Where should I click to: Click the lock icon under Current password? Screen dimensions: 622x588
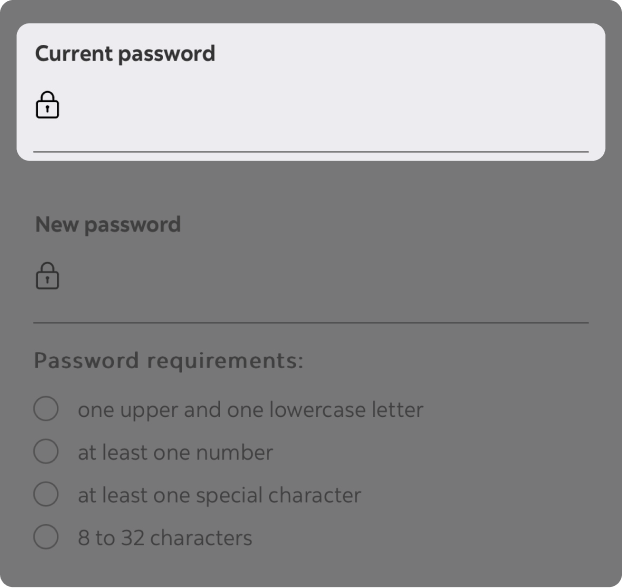(47, 105)
